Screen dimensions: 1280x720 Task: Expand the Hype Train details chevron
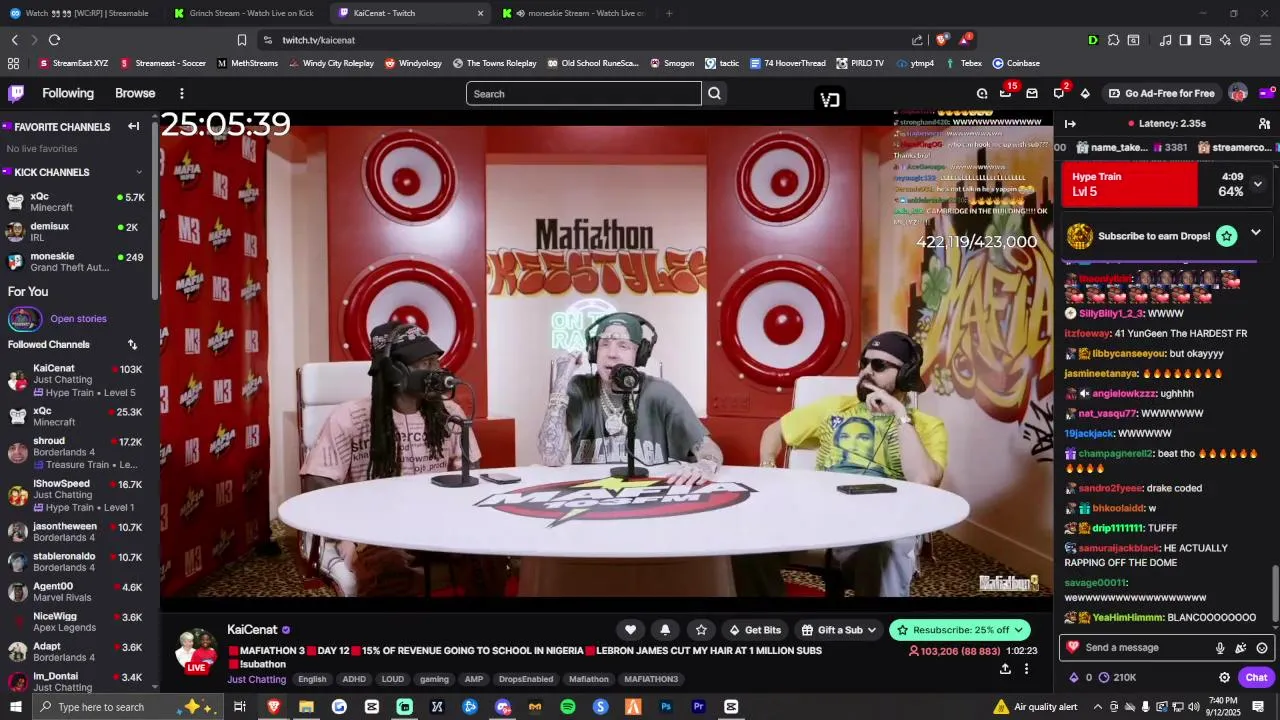(x=1258, y=184)
